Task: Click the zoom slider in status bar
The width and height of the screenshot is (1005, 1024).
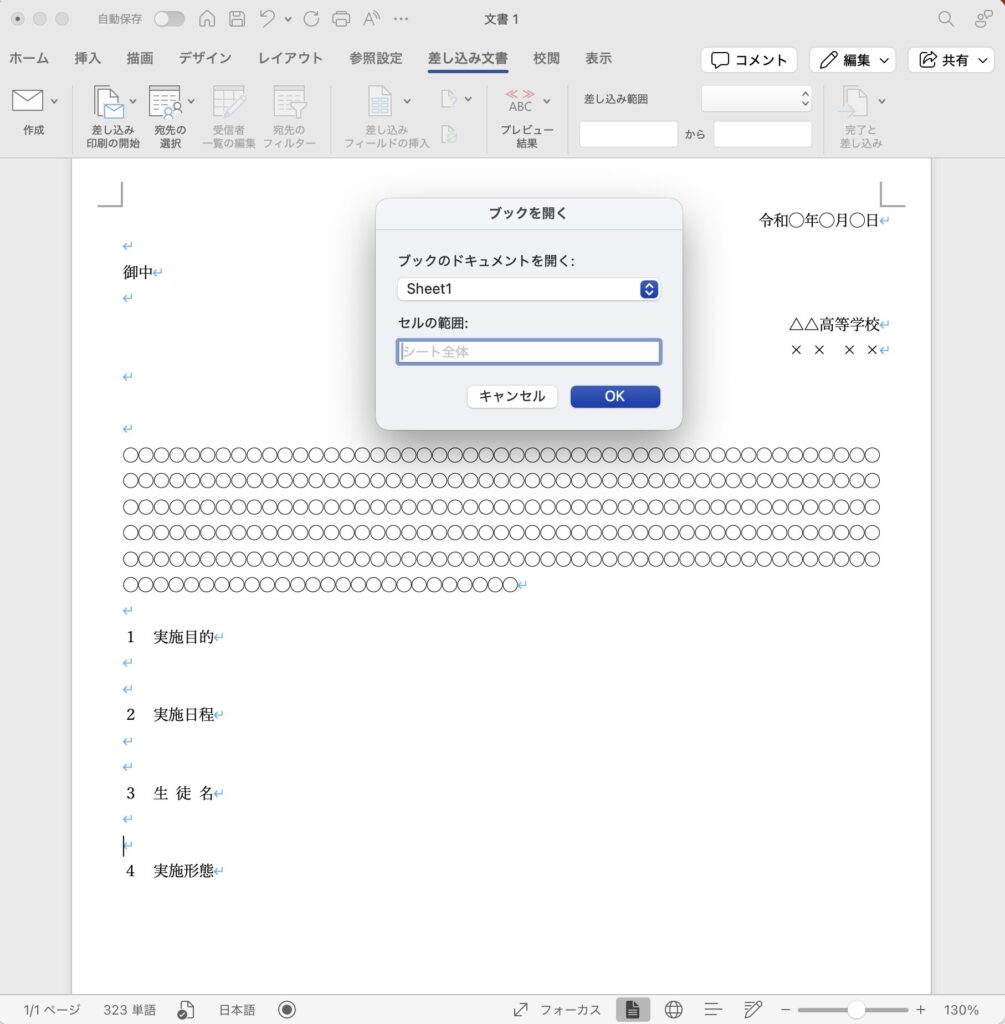Action: 855,1009
